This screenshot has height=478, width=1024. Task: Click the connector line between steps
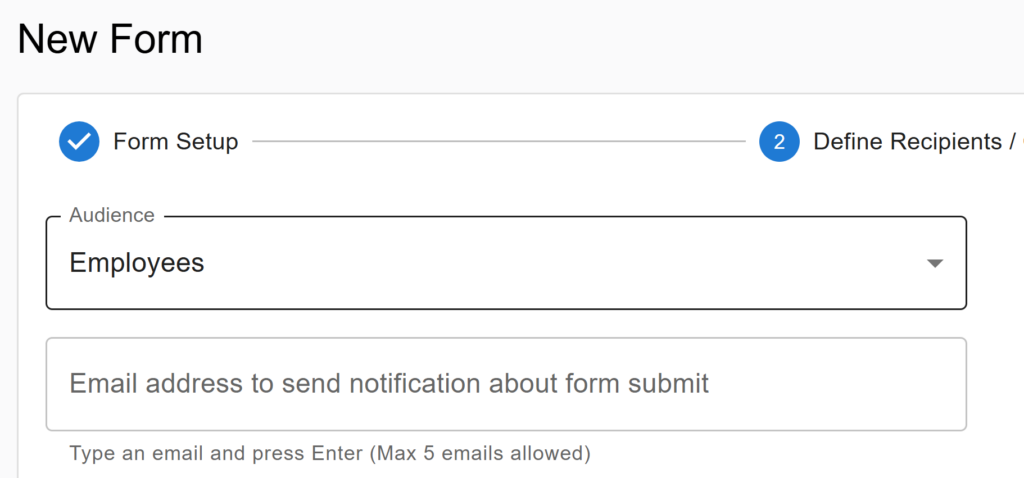[499, 141]
